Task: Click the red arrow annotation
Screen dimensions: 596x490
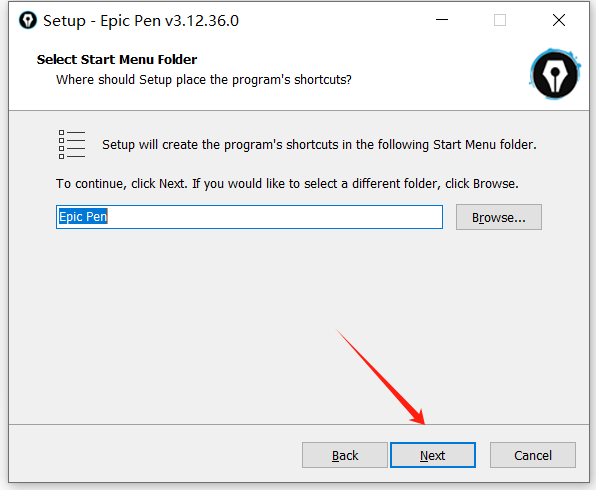Action: (380, 376)
